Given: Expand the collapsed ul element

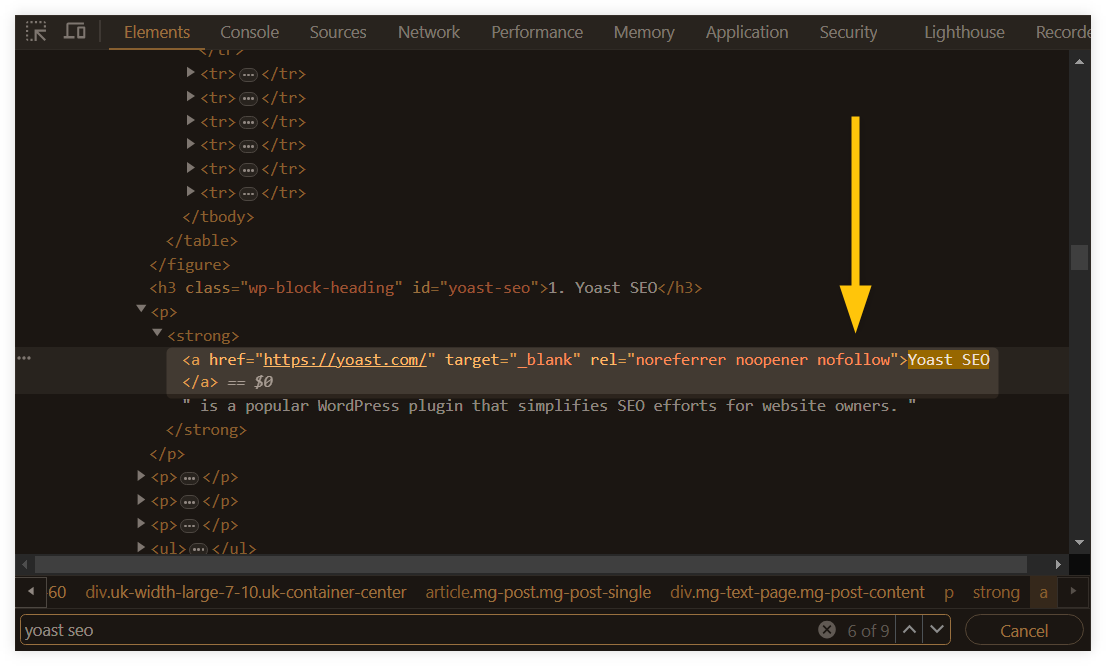Looking at the screenshot, I should [141, 547].
